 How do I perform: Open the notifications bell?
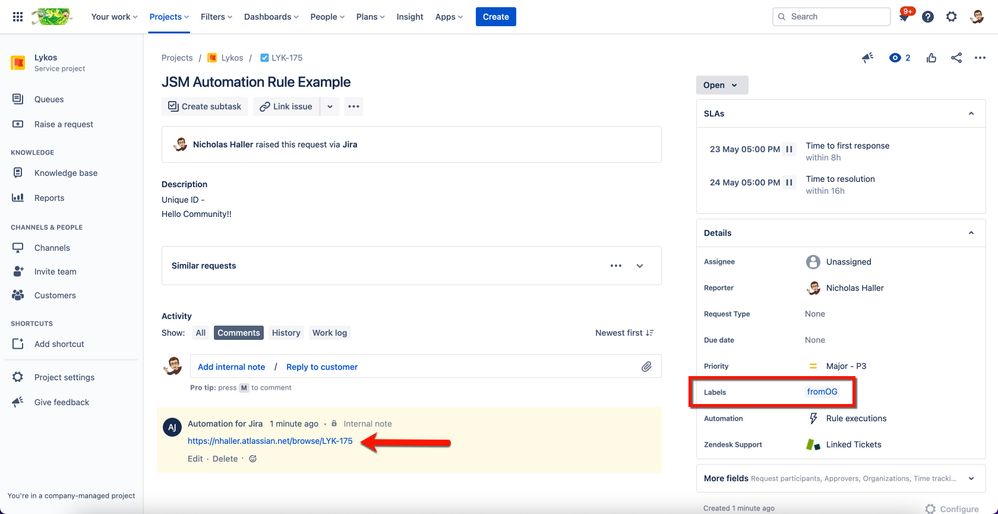(x=904, y=17)
